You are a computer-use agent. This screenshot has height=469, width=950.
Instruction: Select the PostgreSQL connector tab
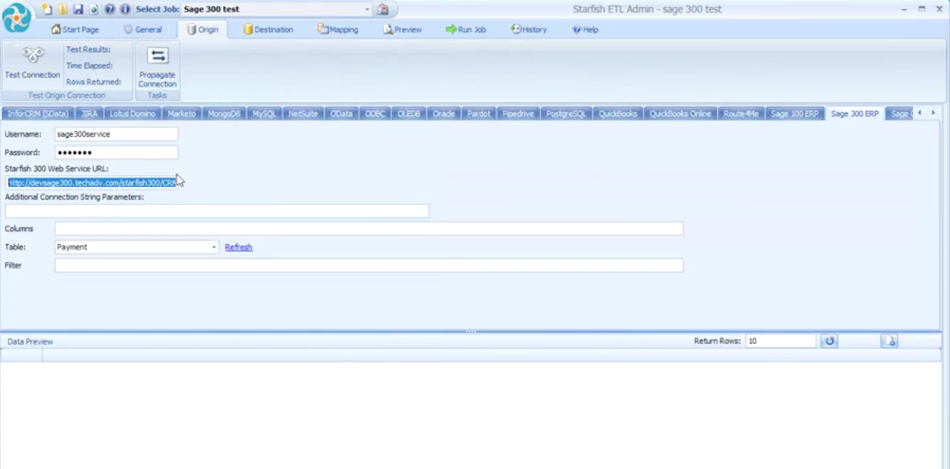[x=566, y=114]
